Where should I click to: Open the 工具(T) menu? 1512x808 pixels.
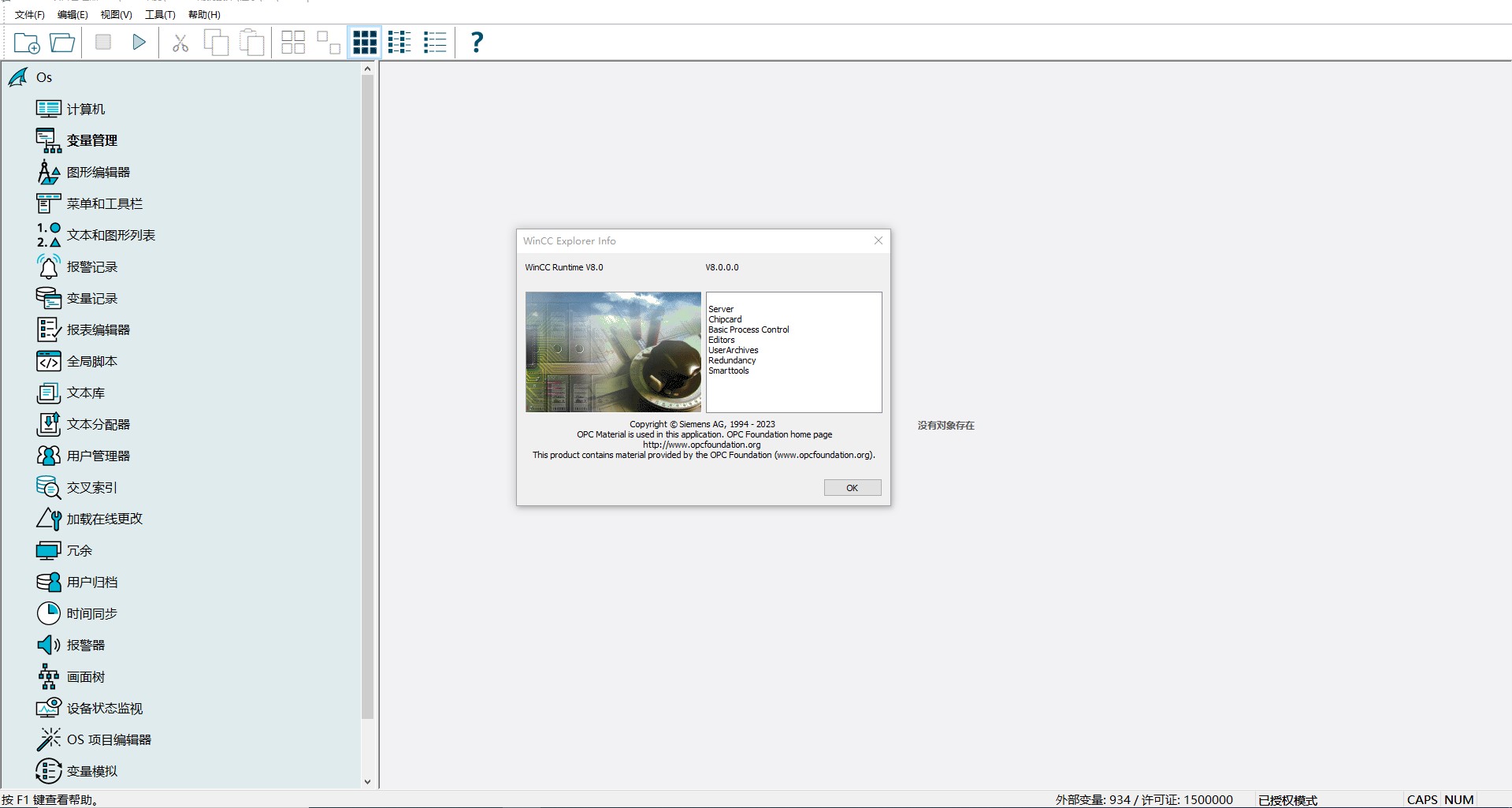[160, 15]
